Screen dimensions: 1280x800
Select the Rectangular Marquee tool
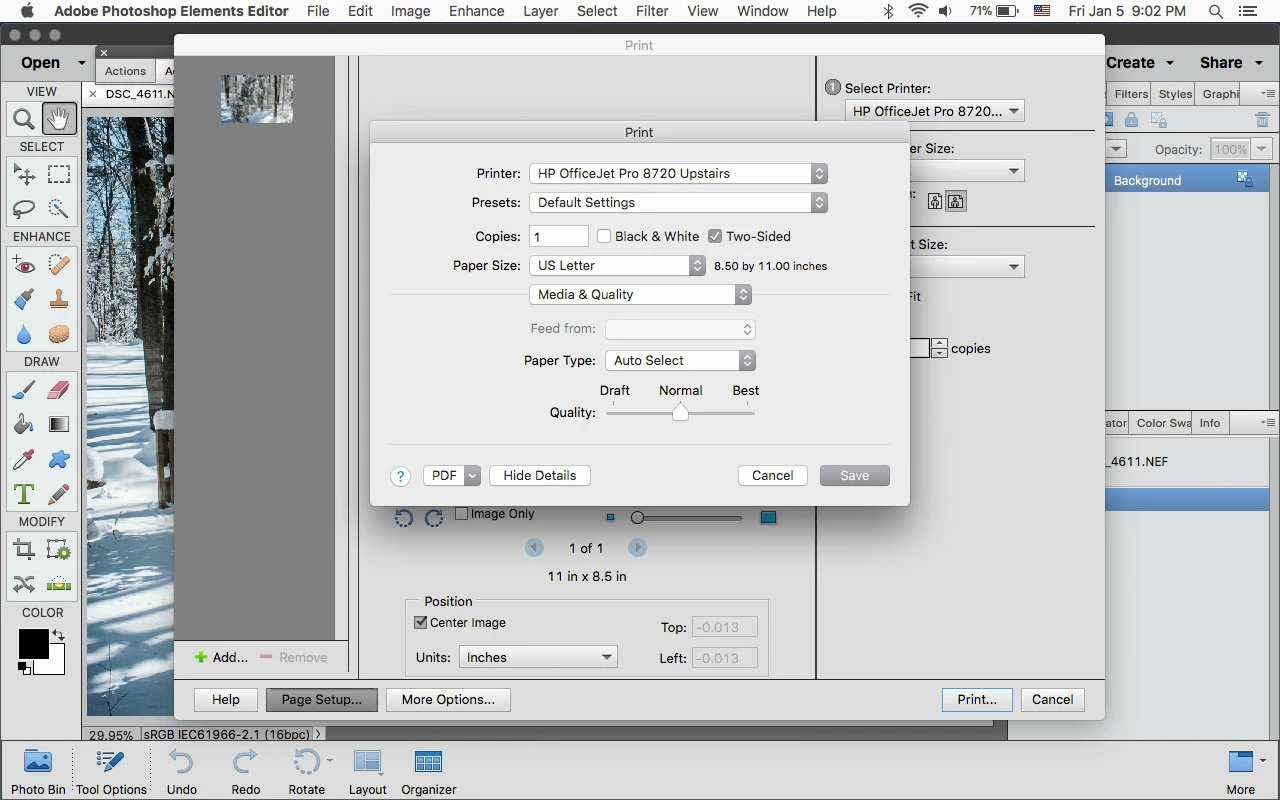[x=59, y=175]
